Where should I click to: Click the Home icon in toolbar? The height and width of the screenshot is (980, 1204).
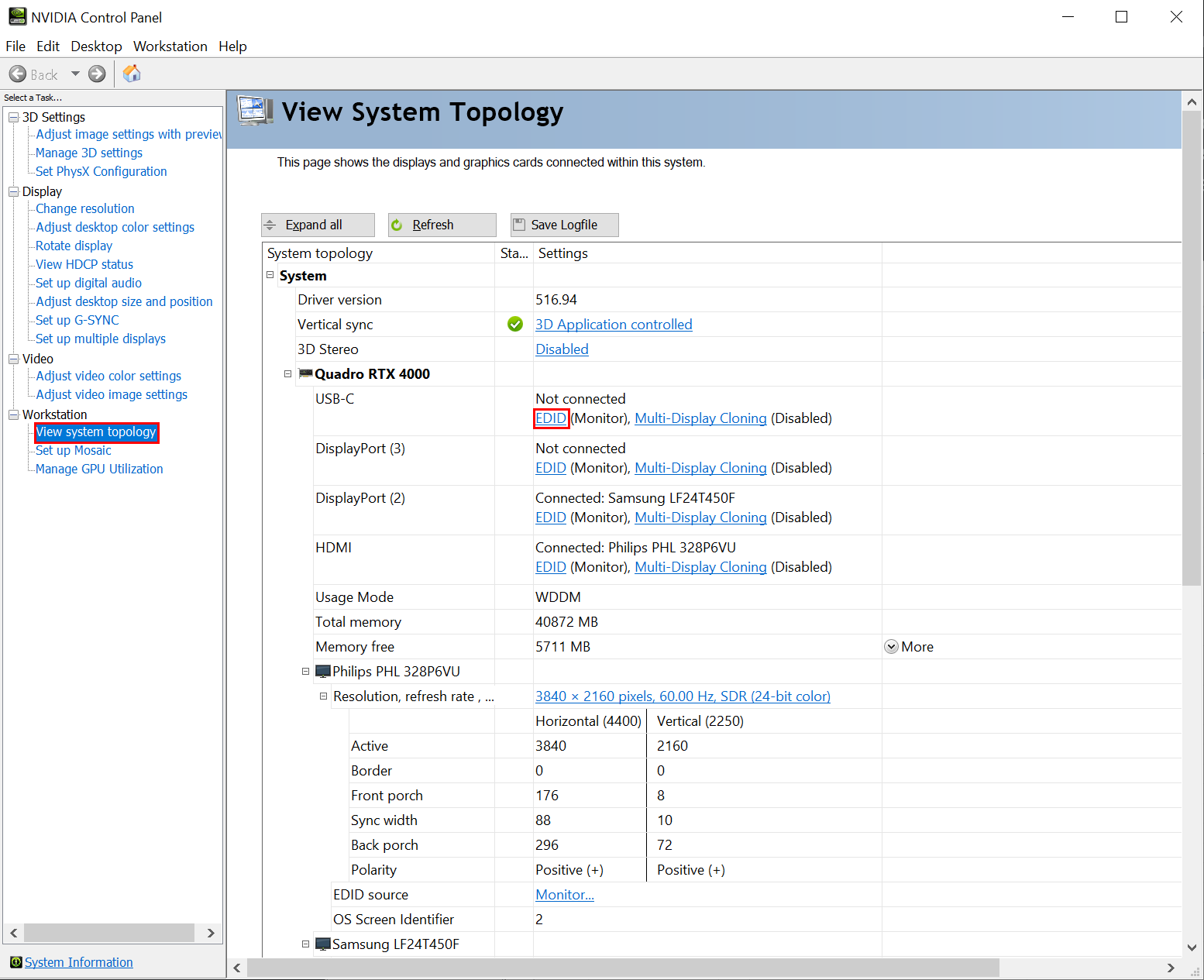(x=132, y=74)
